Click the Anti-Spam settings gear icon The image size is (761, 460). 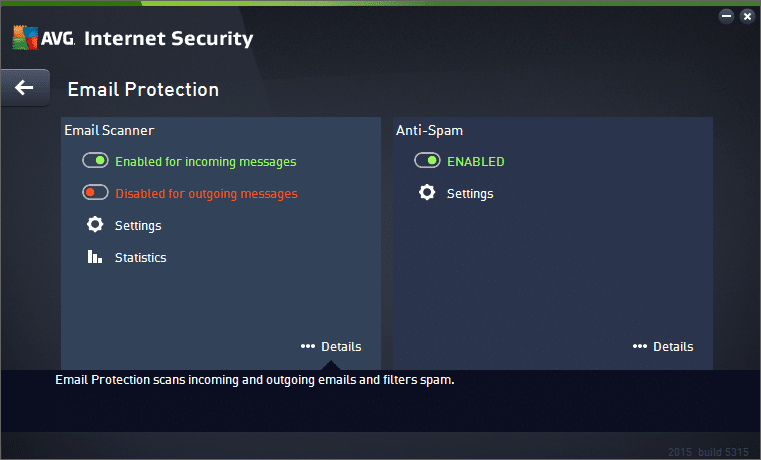427,193
